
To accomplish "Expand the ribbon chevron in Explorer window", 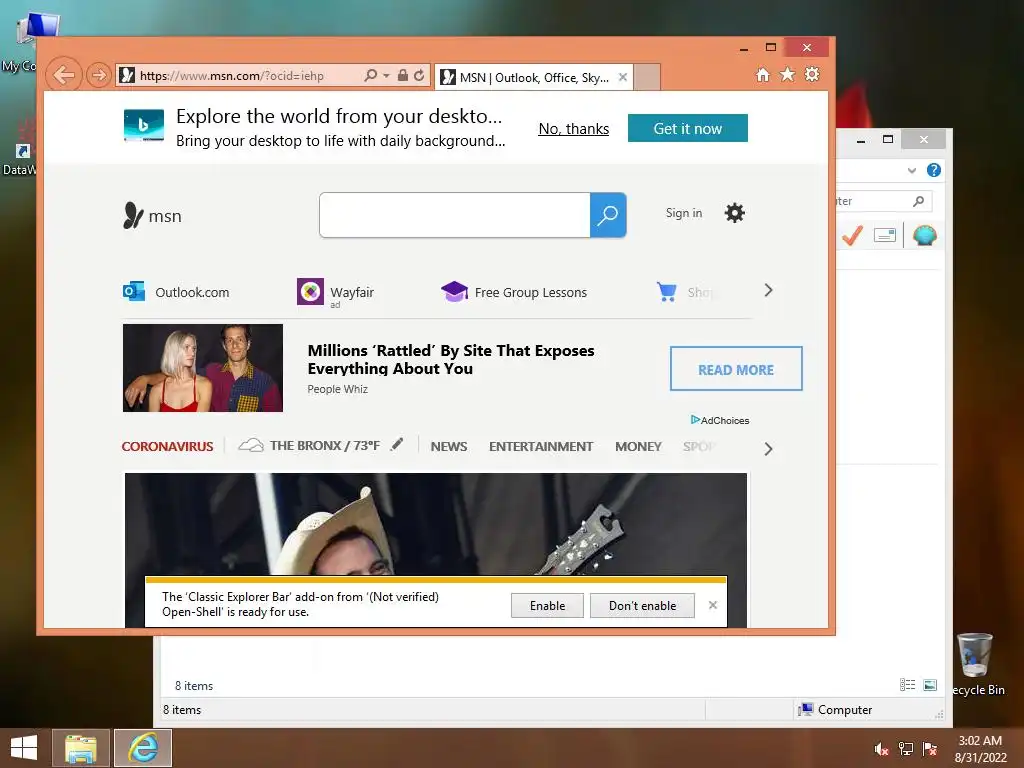I will point(912,170).
